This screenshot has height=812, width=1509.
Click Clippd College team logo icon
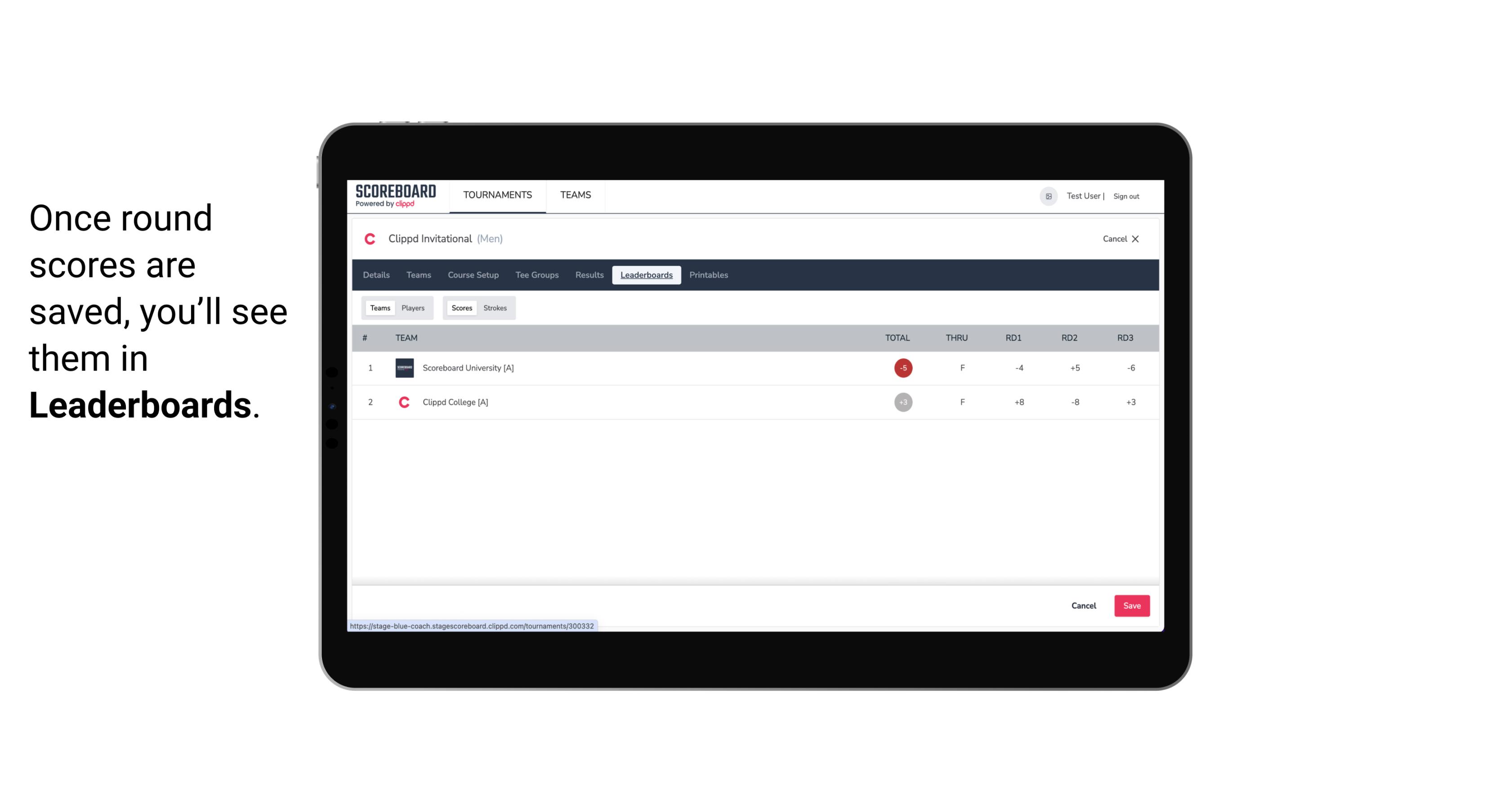pos(403,402)
